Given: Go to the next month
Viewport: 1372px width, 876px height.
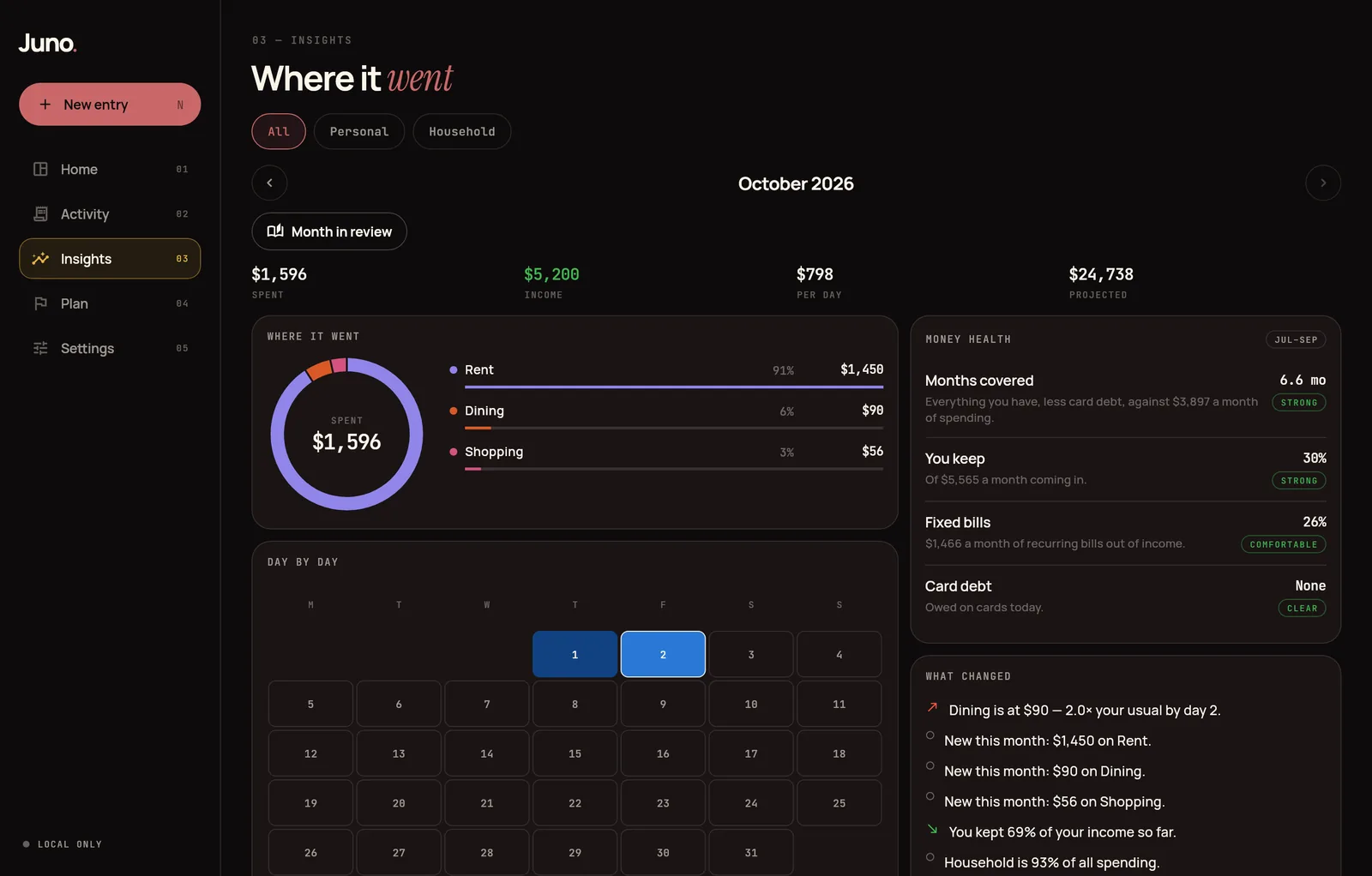Looking at the screenshot, I should tap(1323, 183).
